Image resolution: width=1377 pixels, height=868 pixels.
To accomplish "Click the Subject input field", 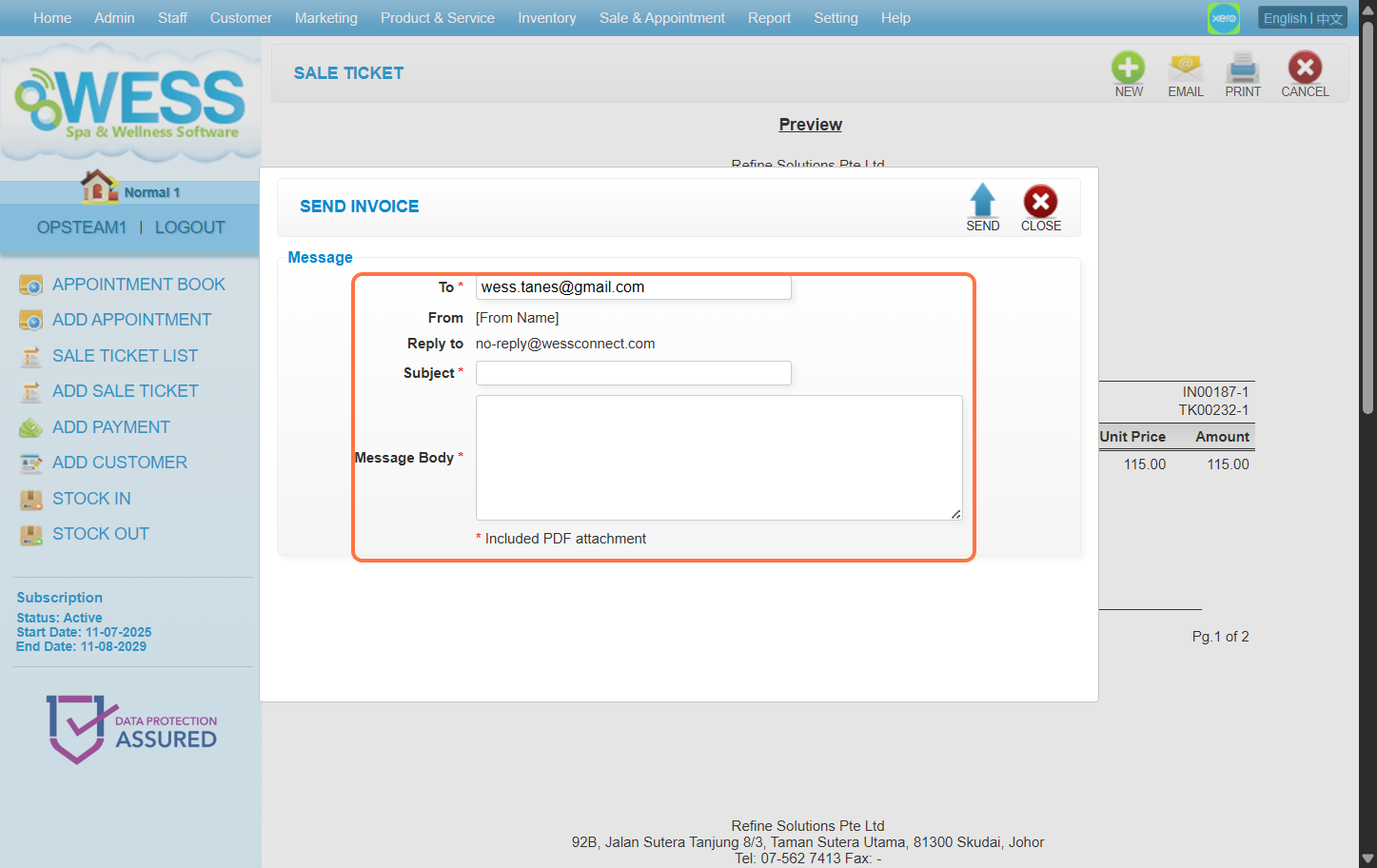I will tap(633, 373).
